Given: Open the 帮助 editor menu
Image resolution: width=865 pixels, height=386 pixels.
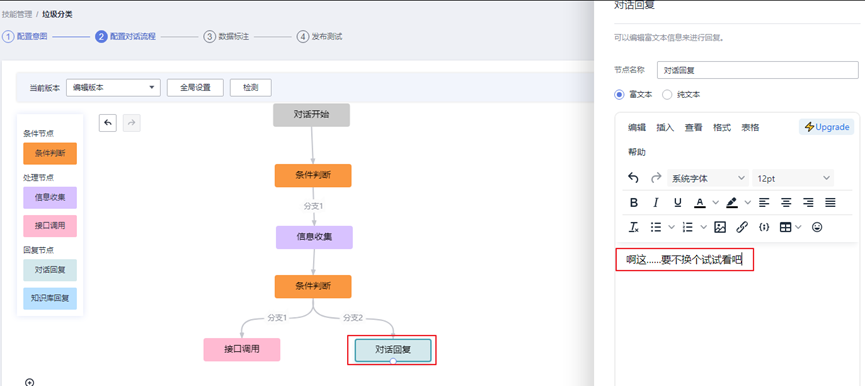Looking at the screenshot, I should pyautogui.click(x=637, y=152).
